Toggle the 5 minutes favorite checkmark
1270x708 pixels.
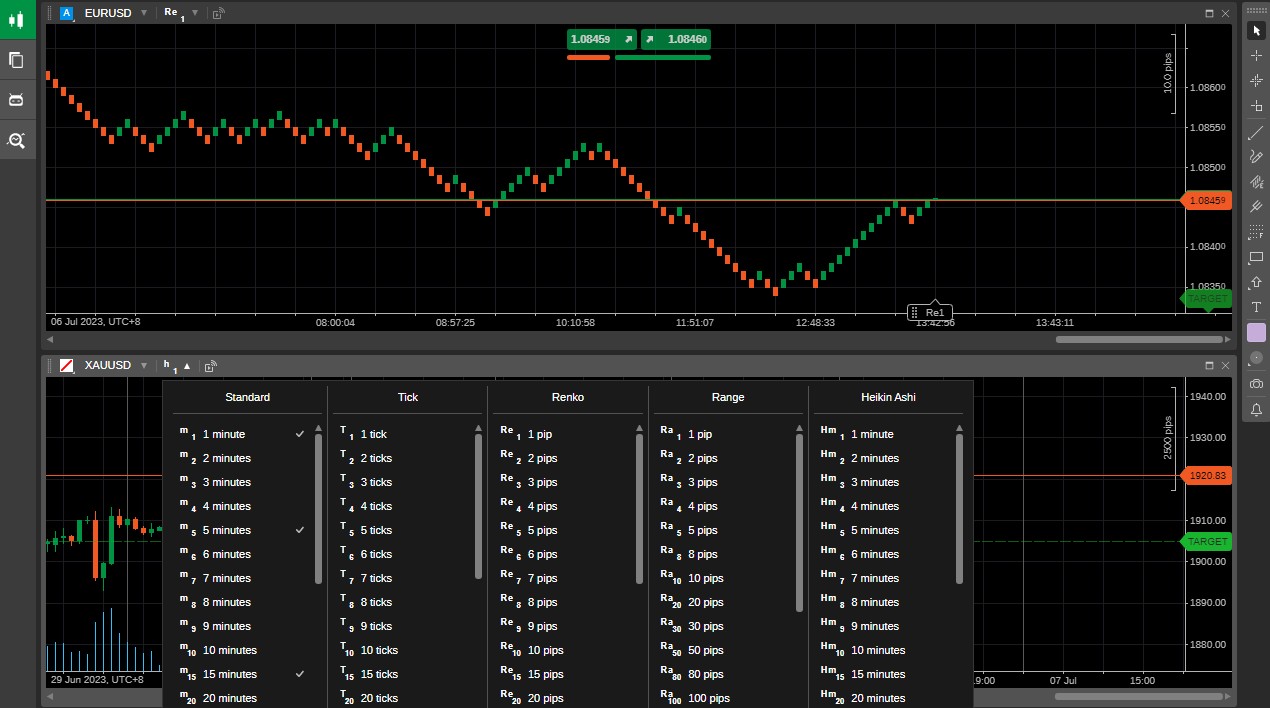point(300,530)
